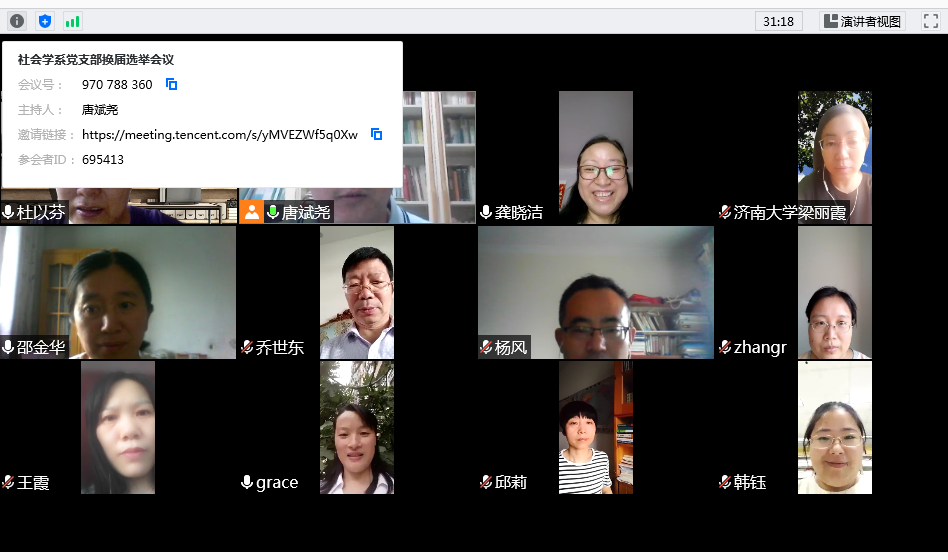Click the mic icon for 龚晓洁
The image size is (948, 560).
pos(486,212)
